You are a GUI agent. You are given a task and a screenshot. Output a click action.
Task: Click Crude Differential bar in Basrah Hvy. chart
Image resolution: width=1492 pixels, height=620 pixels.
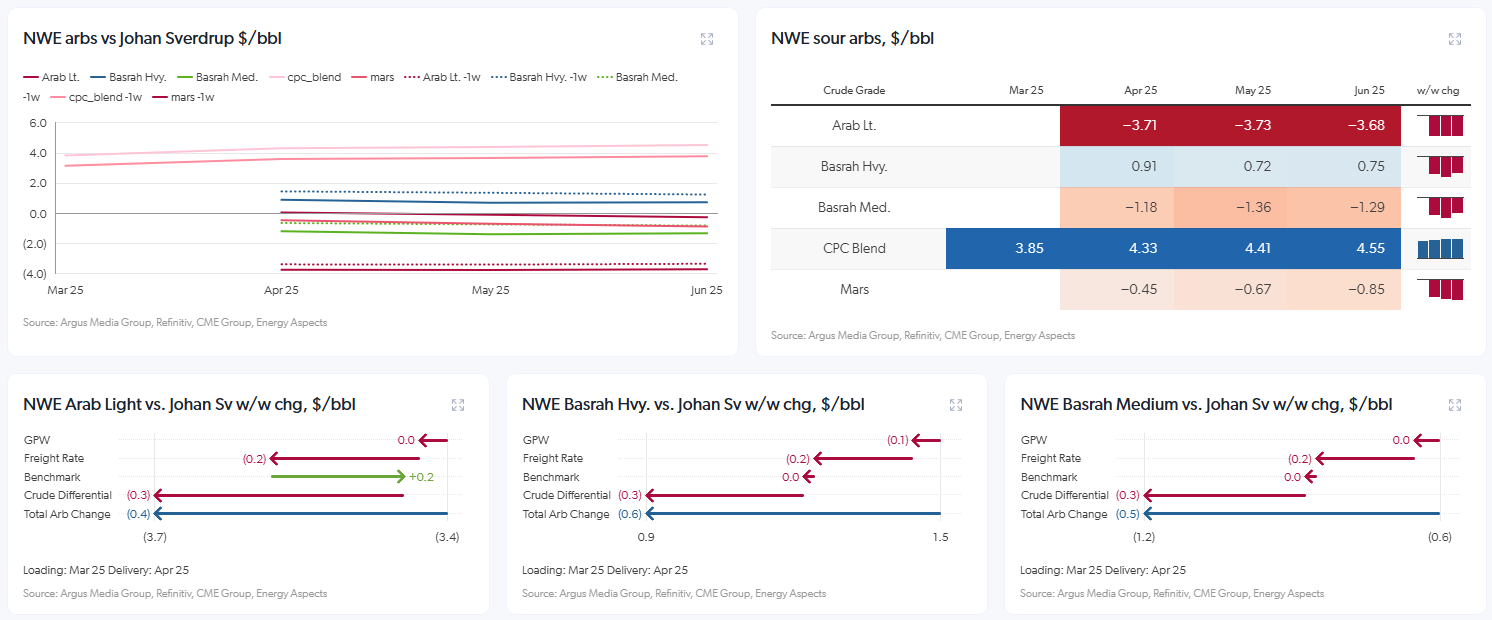(725, 495)
